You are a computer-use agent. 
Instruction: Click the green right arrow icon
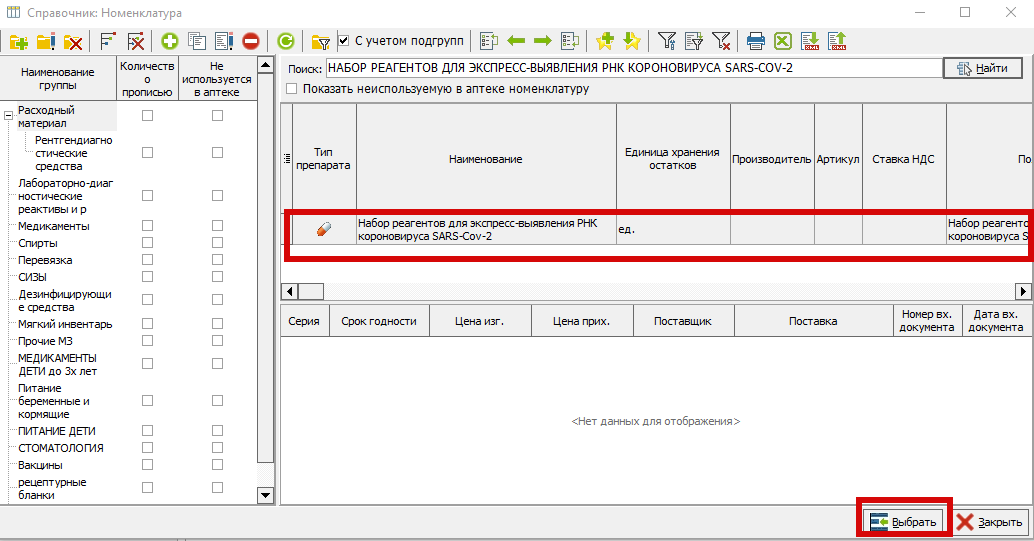coord(542,41)
